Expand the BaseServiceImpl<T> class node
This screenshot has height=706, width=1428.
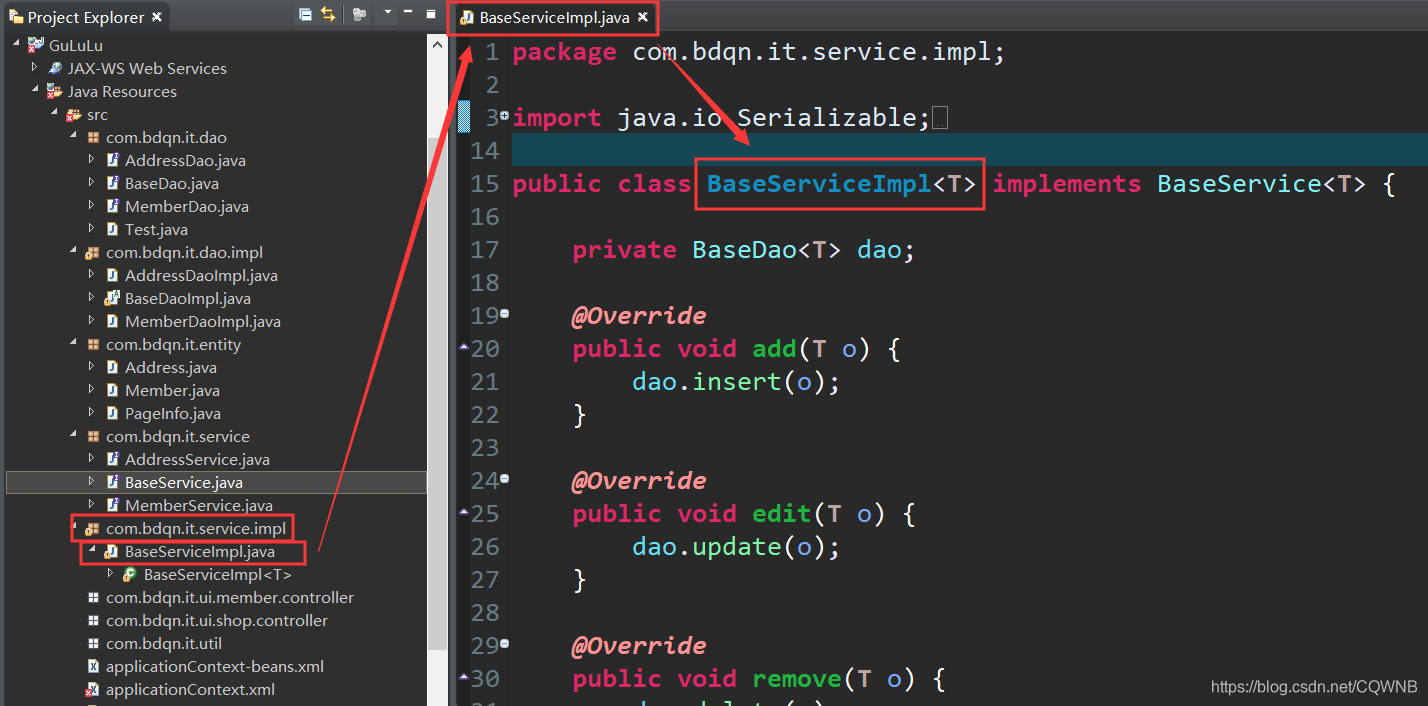coord(111,574)
